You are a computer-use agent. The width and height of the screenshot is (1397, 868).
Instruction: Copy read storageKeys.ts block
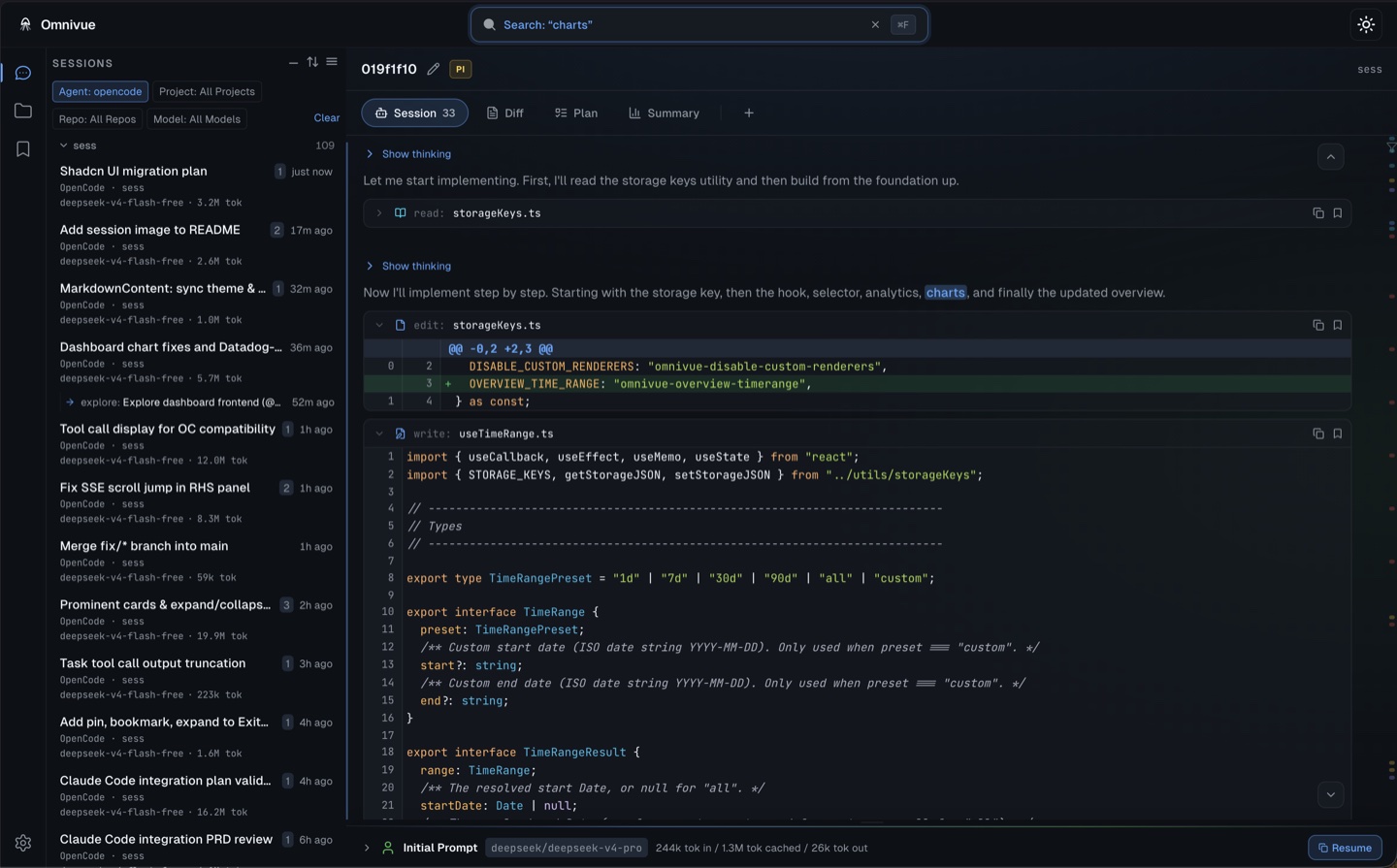(x=1318, y=212)
